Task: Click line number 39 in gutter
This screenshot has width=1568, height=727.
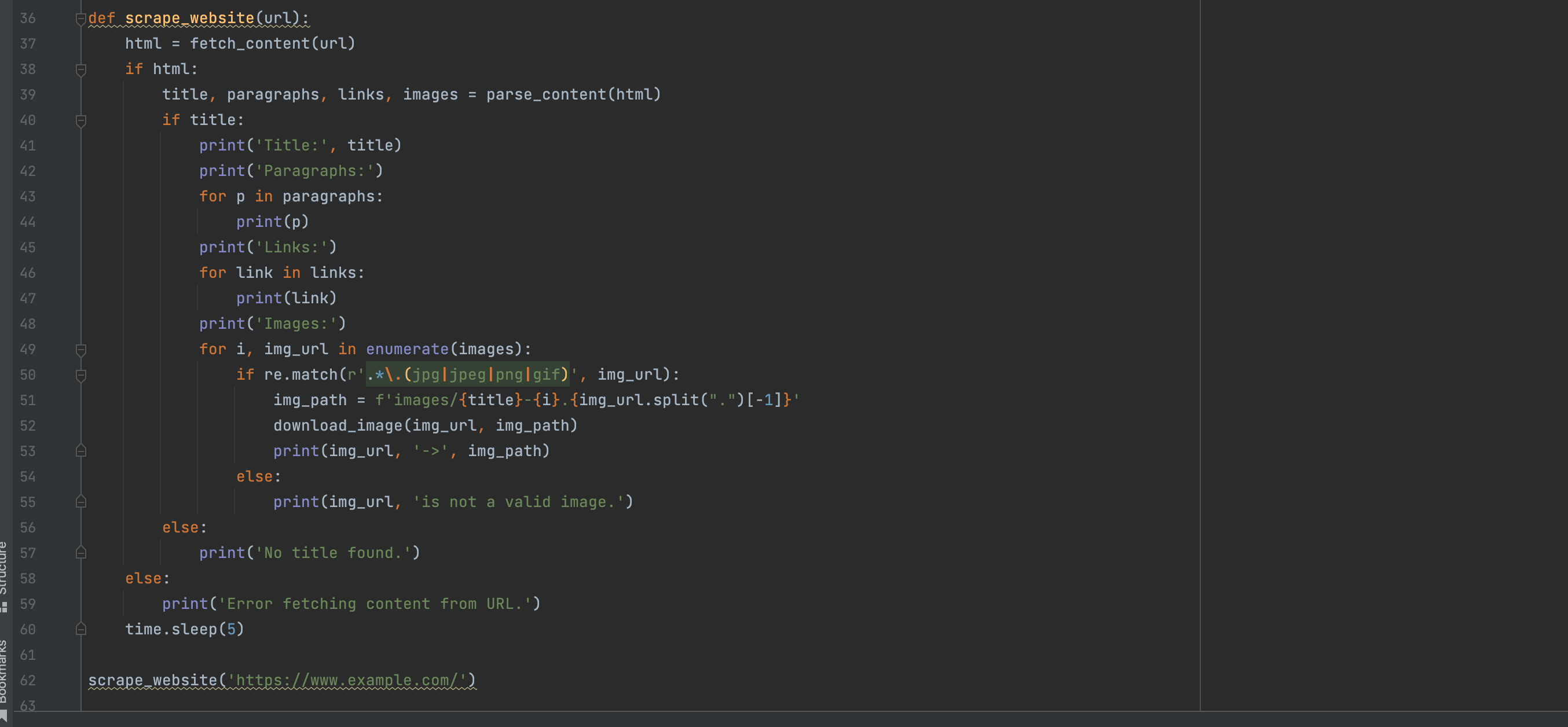Action: 27,95
